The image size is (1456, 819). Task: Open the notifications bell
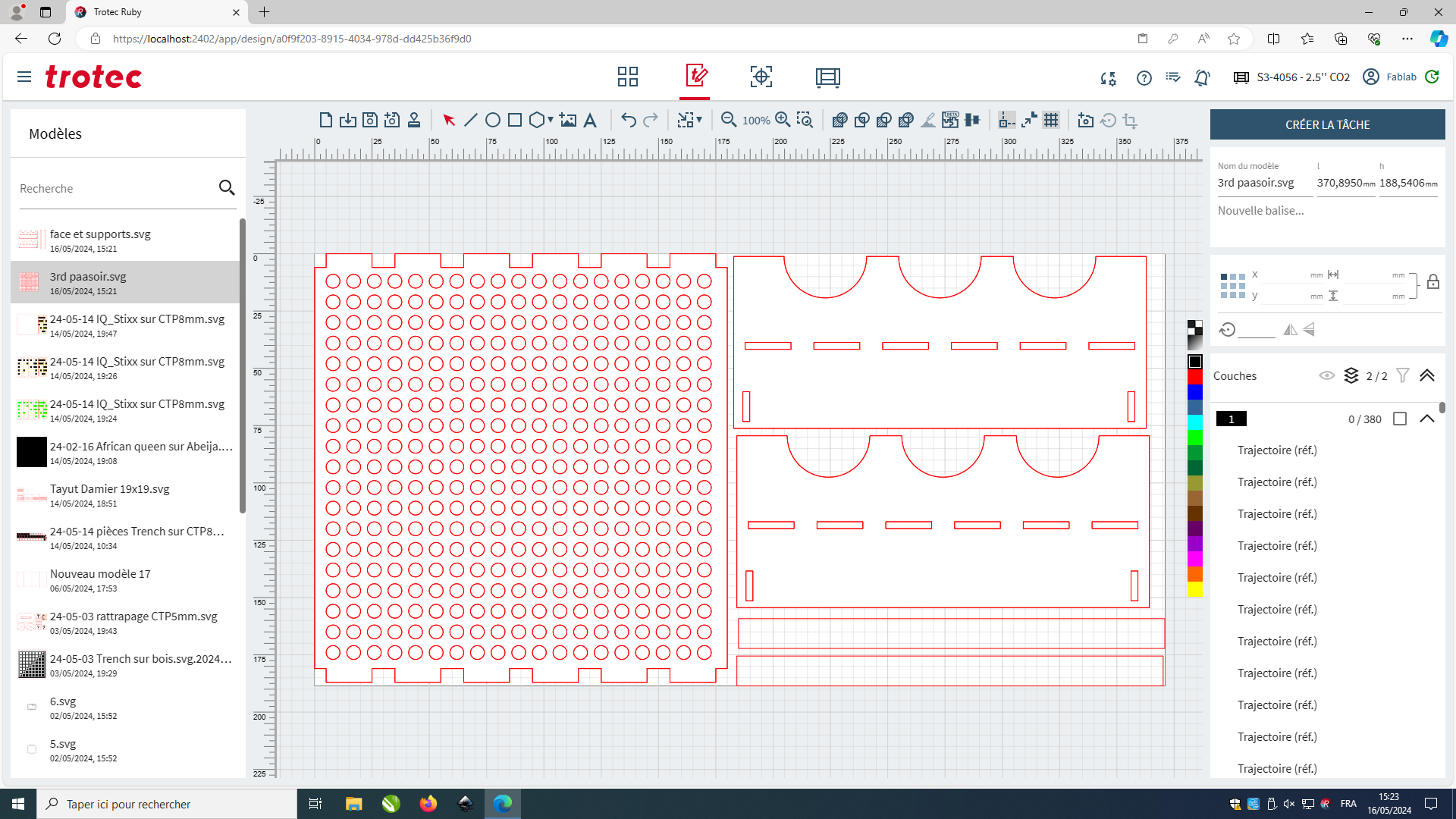1202,77
